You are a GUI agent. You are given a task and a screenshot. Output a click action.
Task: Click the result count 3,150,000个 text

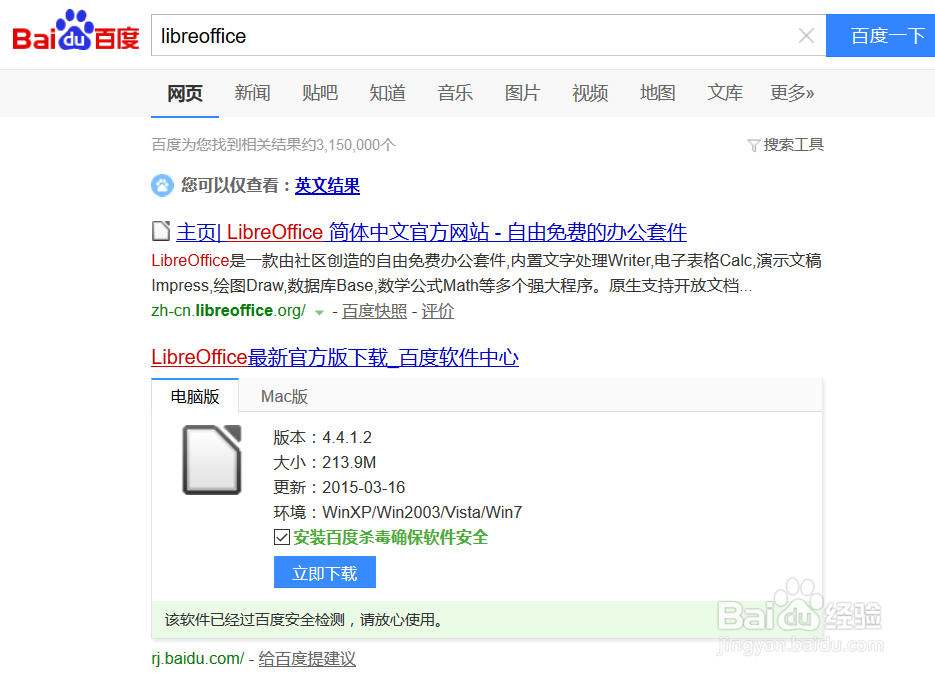coord(355,145)
